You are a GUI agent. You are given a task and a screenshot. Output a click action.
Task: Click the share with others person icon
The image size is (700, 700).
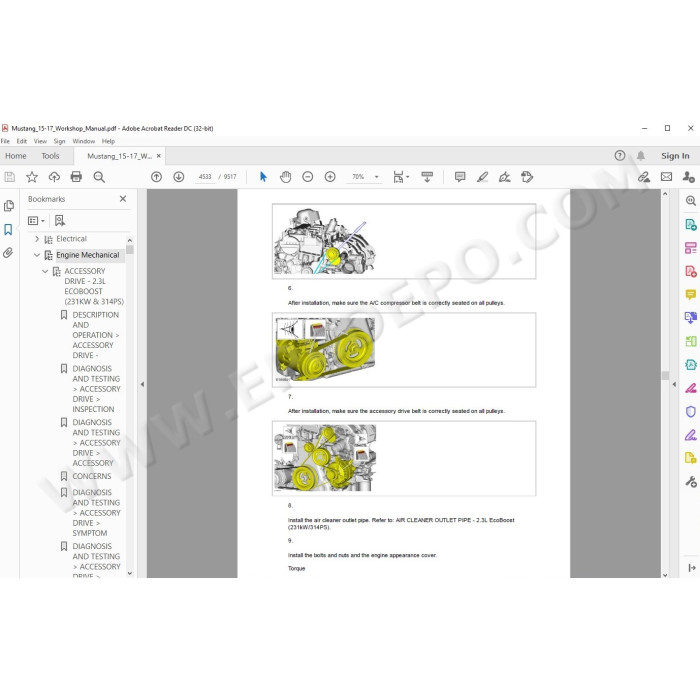pos(688,177)
